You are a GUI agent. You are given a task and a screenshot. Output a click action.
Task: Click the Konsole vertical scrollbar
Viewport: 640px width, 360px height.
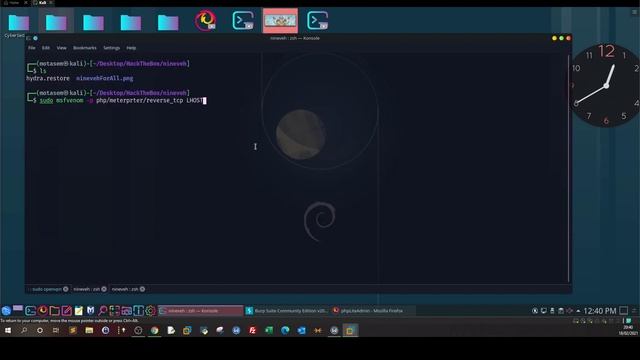coord(569,167)
